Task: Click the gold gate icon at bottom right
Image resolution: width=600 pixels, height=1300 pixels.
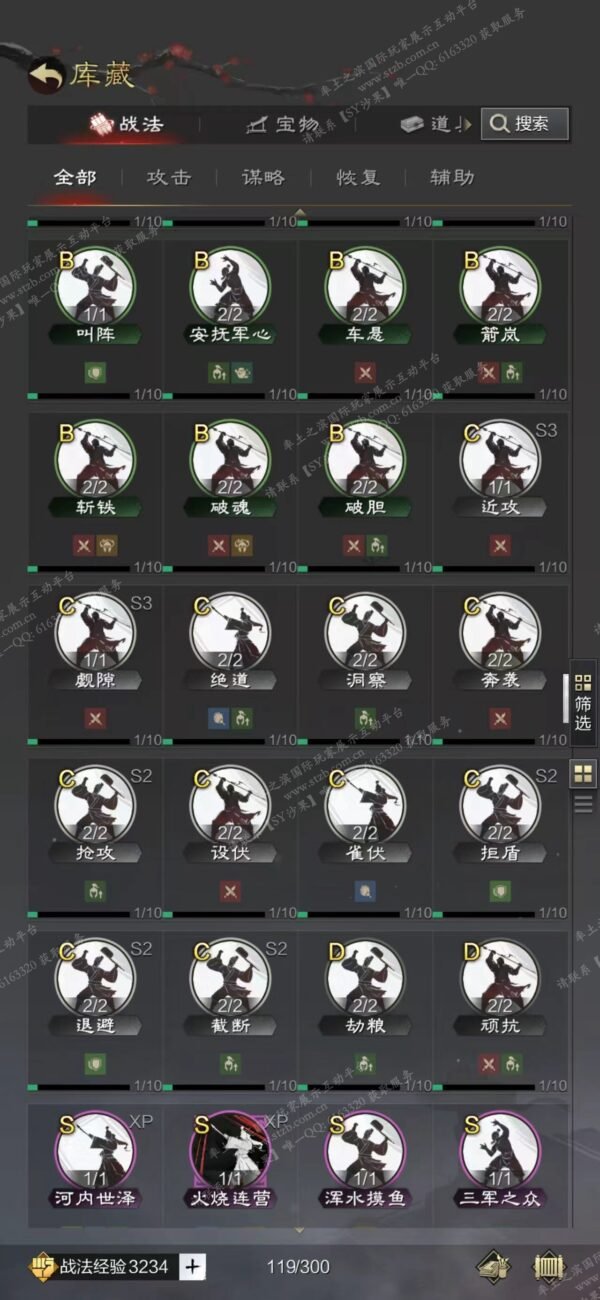Action: pos(548,1267)
